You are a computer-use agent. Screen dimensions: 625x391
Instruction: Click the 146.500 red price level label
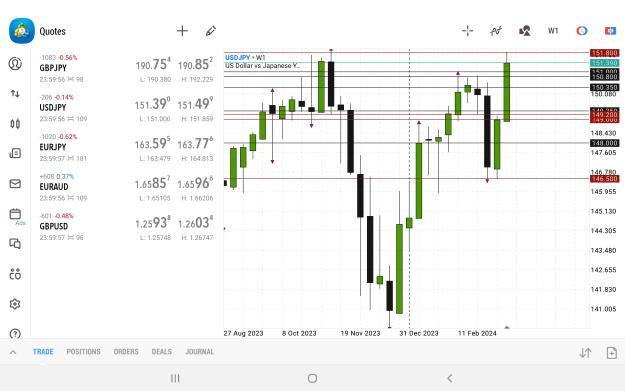pyautogui.click(x=605, y=179)
